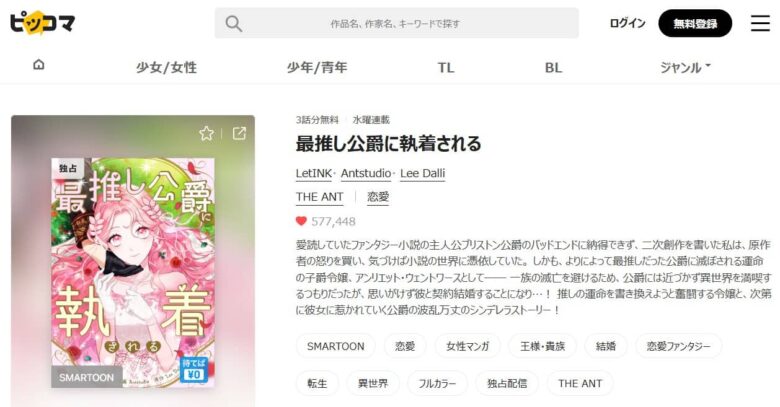Open author LetINK link
Image resolution: width=780 pixels, height=407 pixels.
[x=314, y=173]
